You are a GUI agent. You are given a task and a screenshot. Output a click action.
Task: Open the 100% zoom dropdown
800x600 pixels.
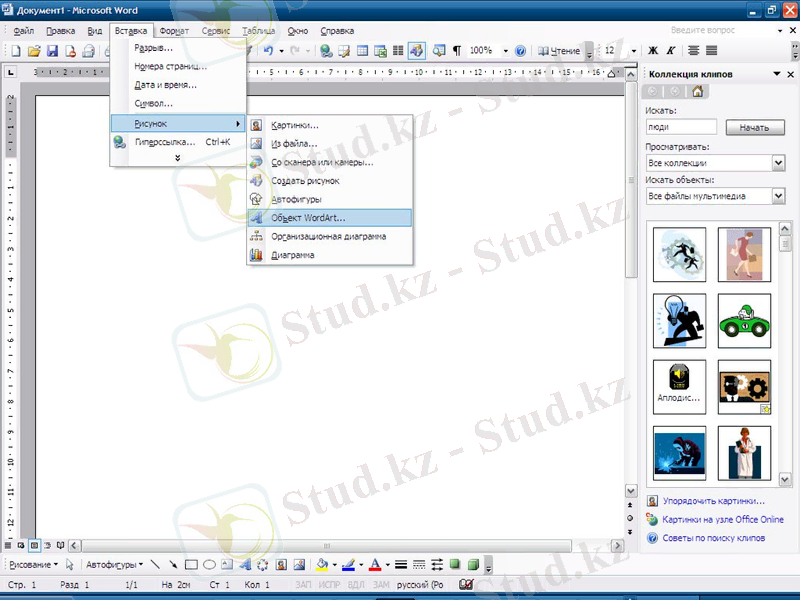pos(506,50)
